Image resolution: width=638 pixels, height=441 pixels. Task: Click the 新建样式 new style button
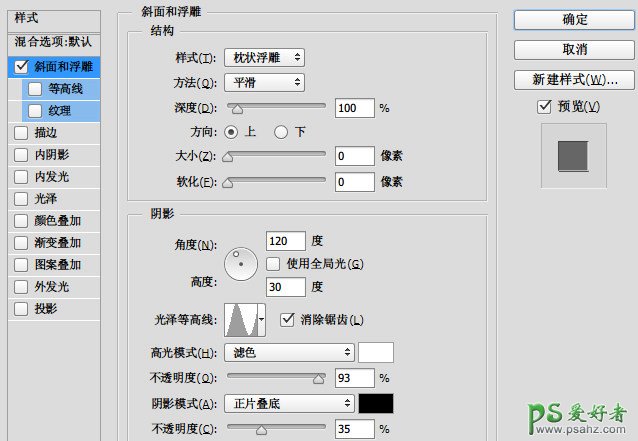[x=574, y=79]
